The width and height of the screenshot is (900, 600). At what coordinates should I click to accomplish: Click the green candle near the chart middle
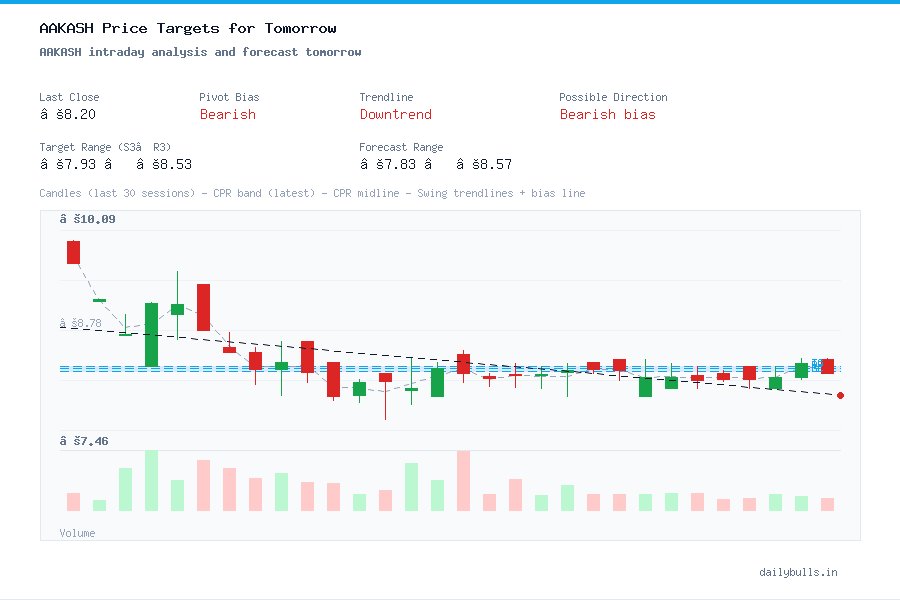click(x=437, y=380)
